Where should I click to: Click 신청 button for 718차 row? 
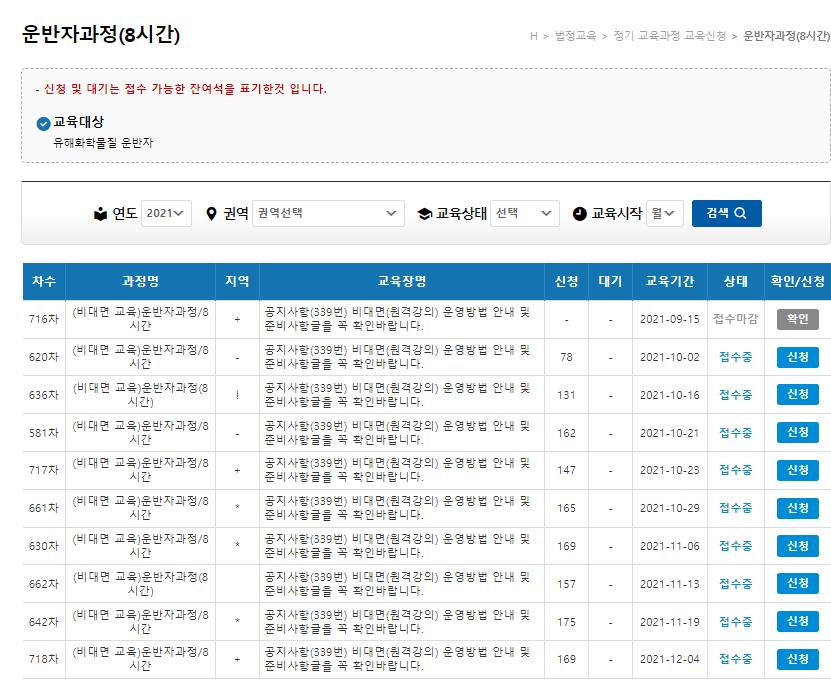pos(798,659)
